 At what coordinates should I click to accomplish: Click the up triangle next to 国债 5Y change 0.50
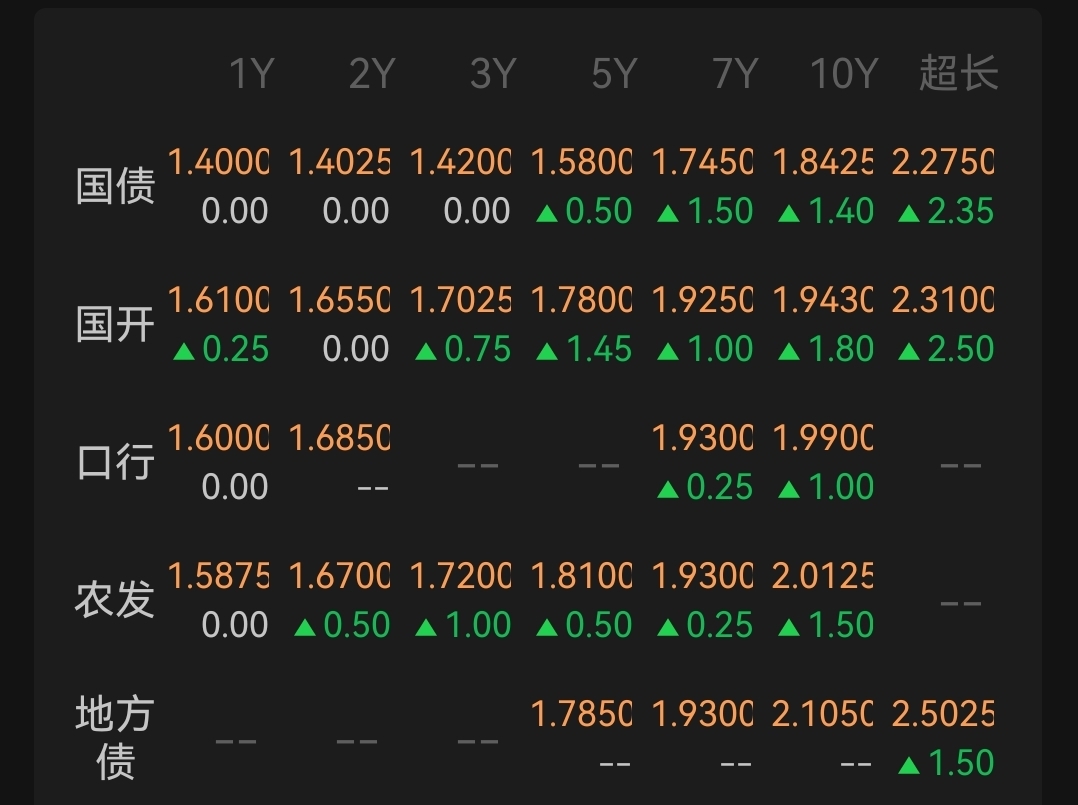pyautogui.click(x=546, y=213)
